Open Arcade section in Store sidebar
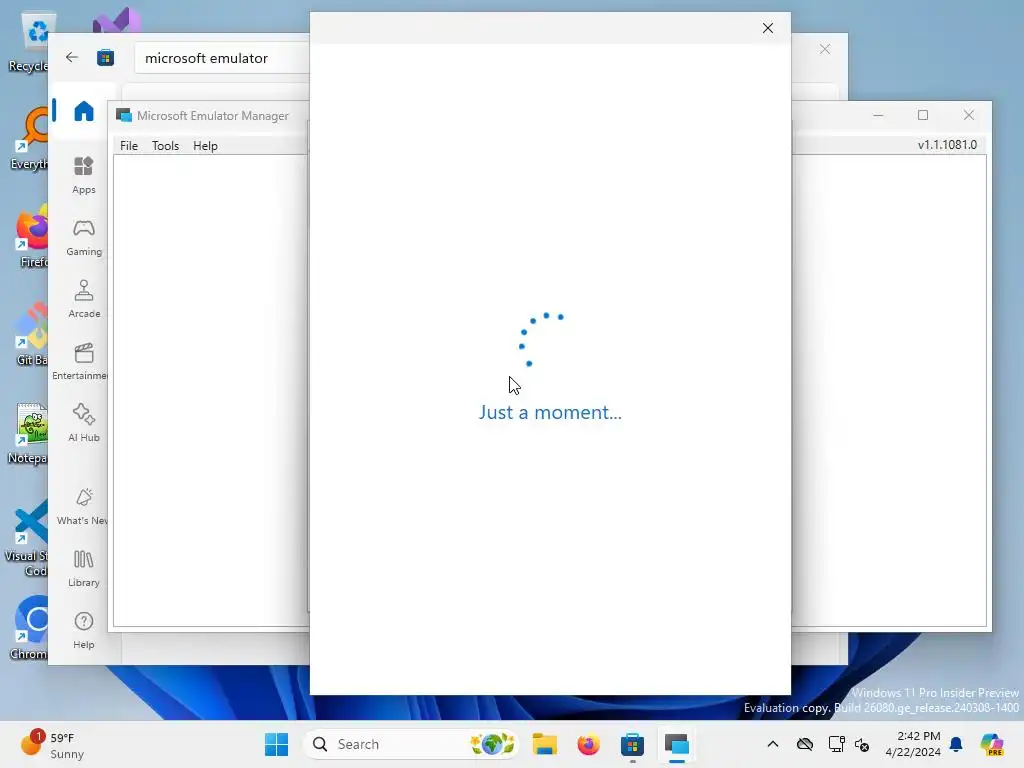1024x768 pixels. click(84, 299)
